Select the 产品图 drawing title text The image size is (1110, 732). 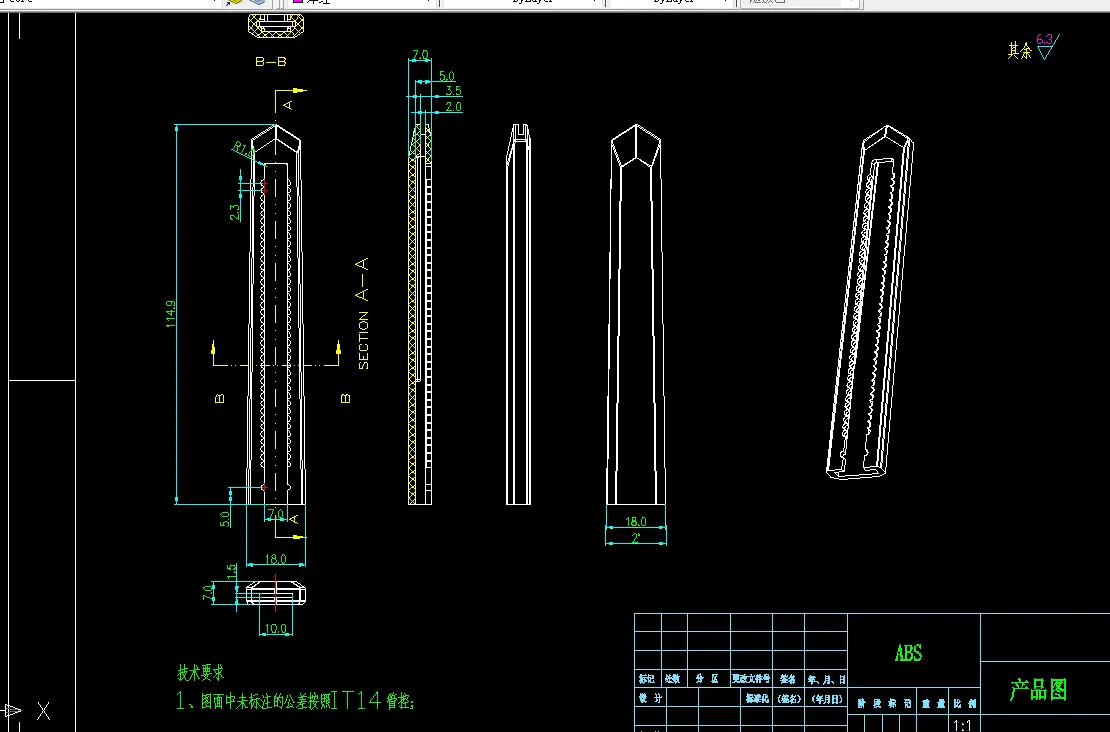(x=1039, y=689)
